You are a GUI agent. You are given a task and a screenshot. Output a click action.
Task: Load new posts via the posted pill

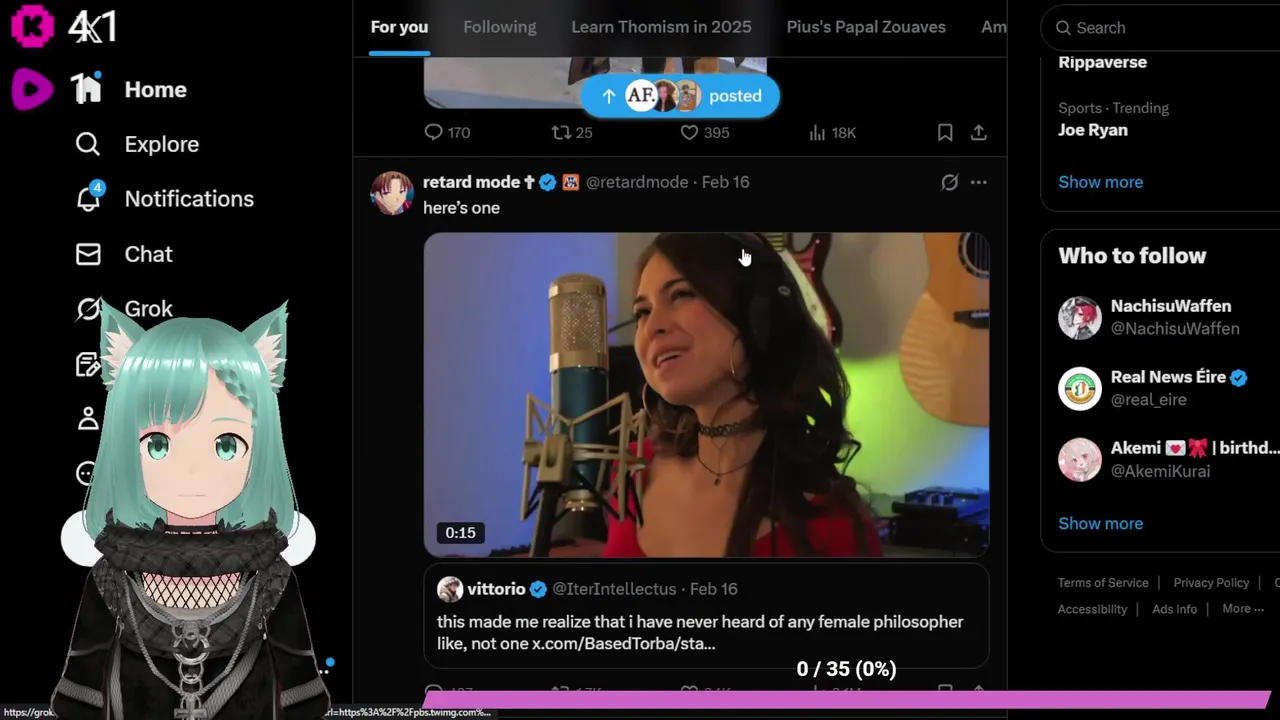click(680, 96)
